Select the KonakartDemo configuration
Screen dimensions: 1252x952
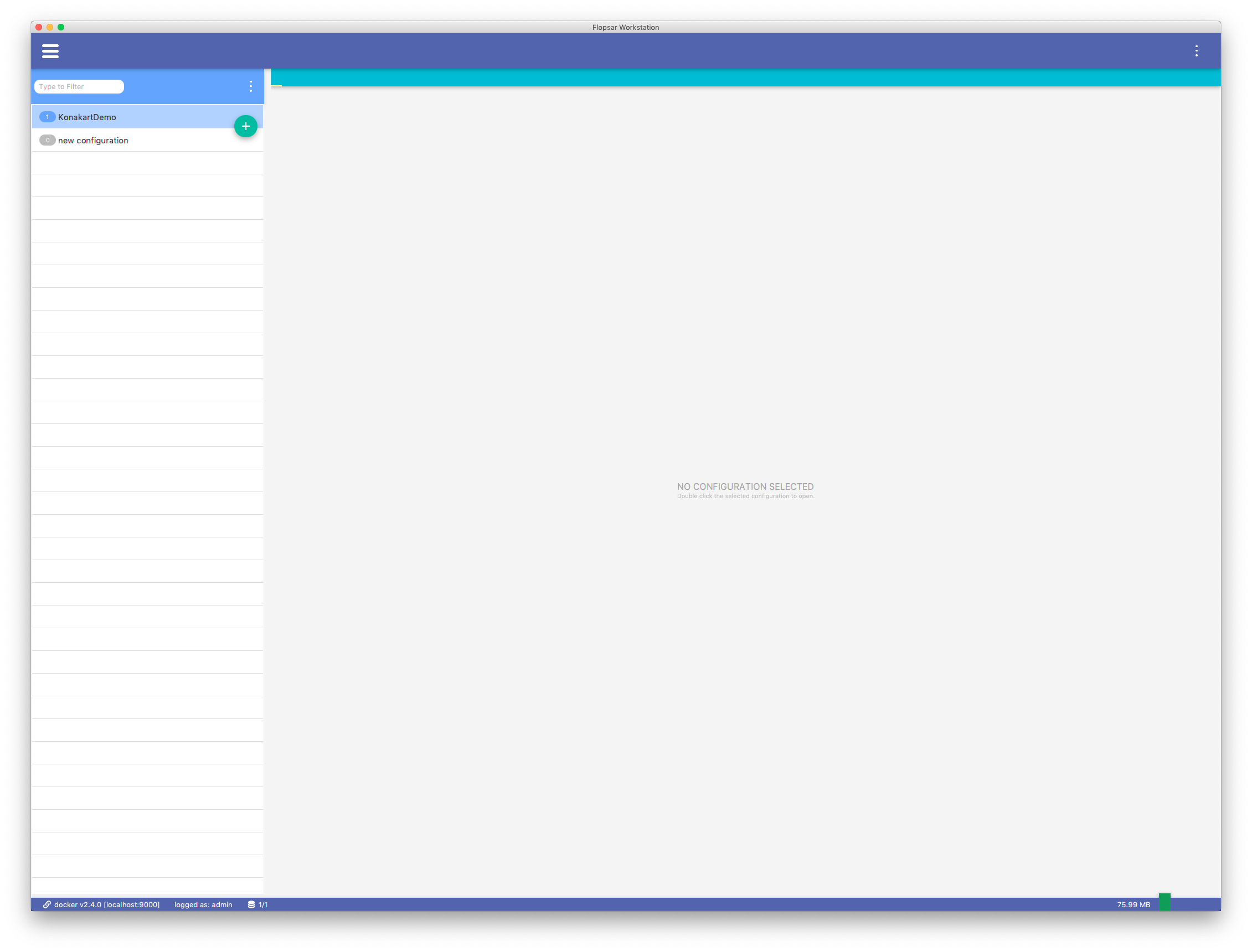coord(147,117)
